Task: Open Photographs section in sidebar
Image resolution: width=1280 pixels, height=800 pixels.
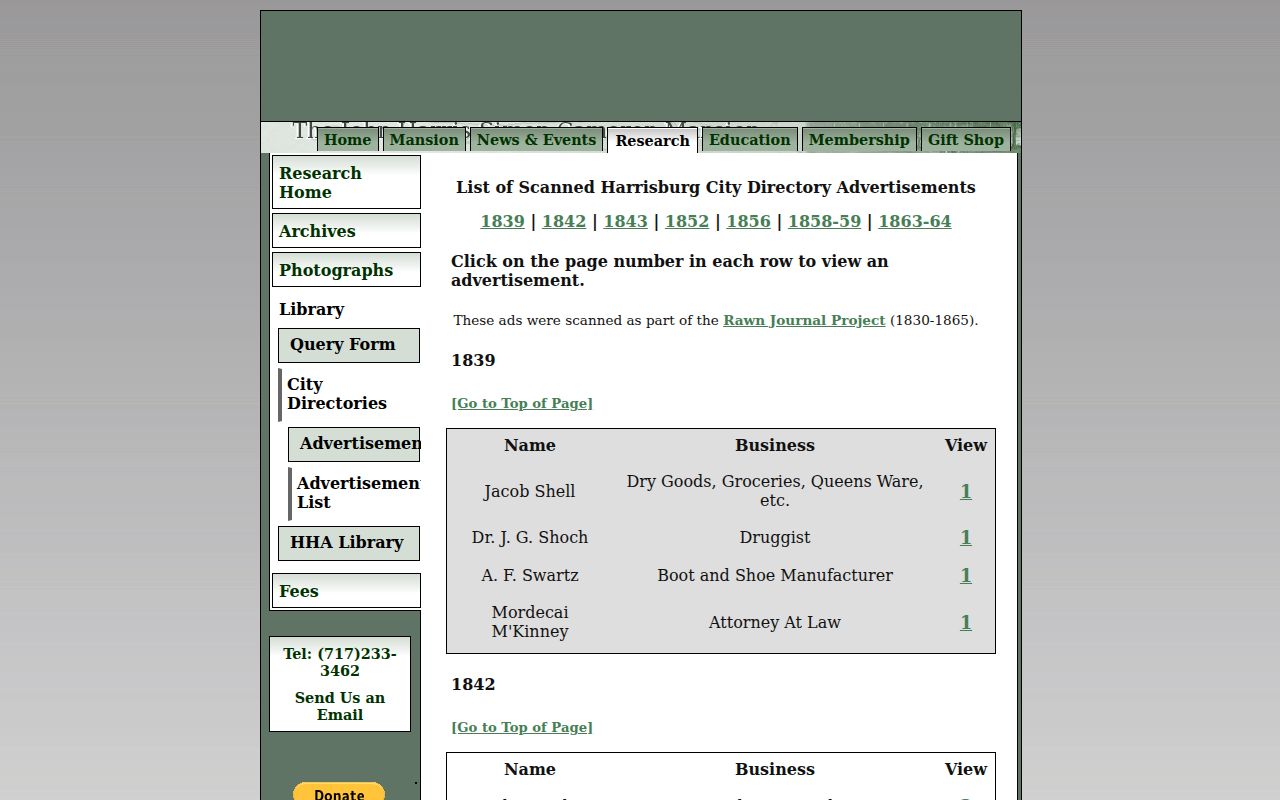Action: pyautogui.click(x=346, y=270)
